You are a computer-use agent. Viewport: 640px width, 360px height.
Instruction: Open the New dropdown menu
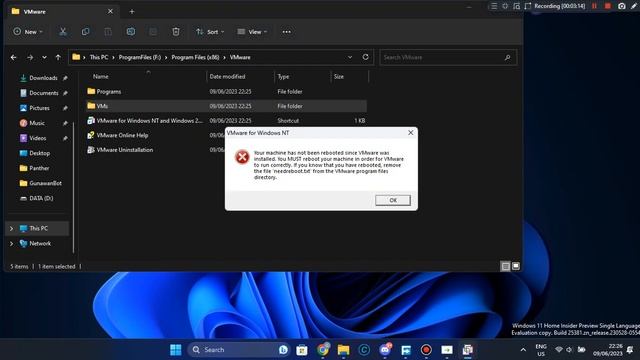click(28, 32)
